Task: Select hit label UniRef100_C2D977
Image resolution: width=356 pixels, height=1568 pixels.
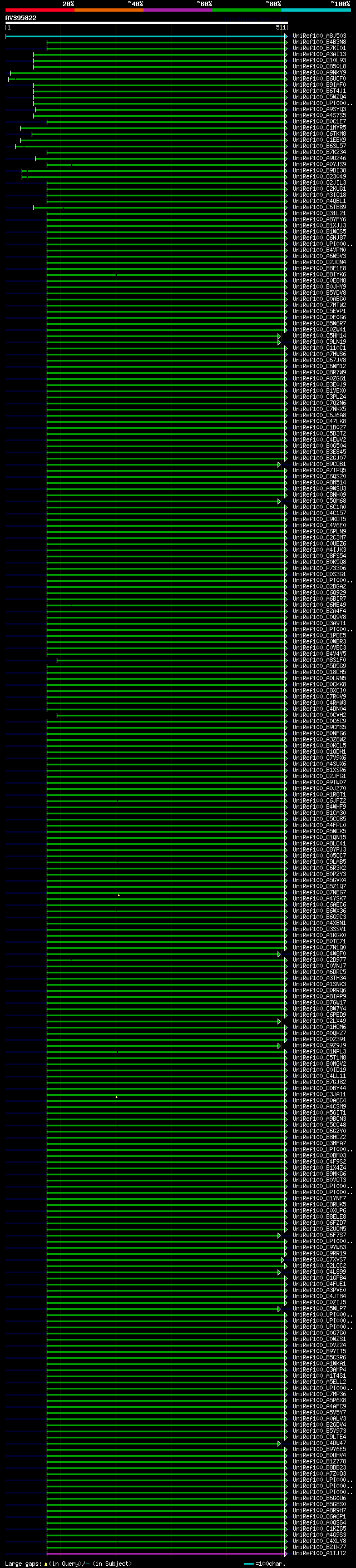Action: (319, 960)
